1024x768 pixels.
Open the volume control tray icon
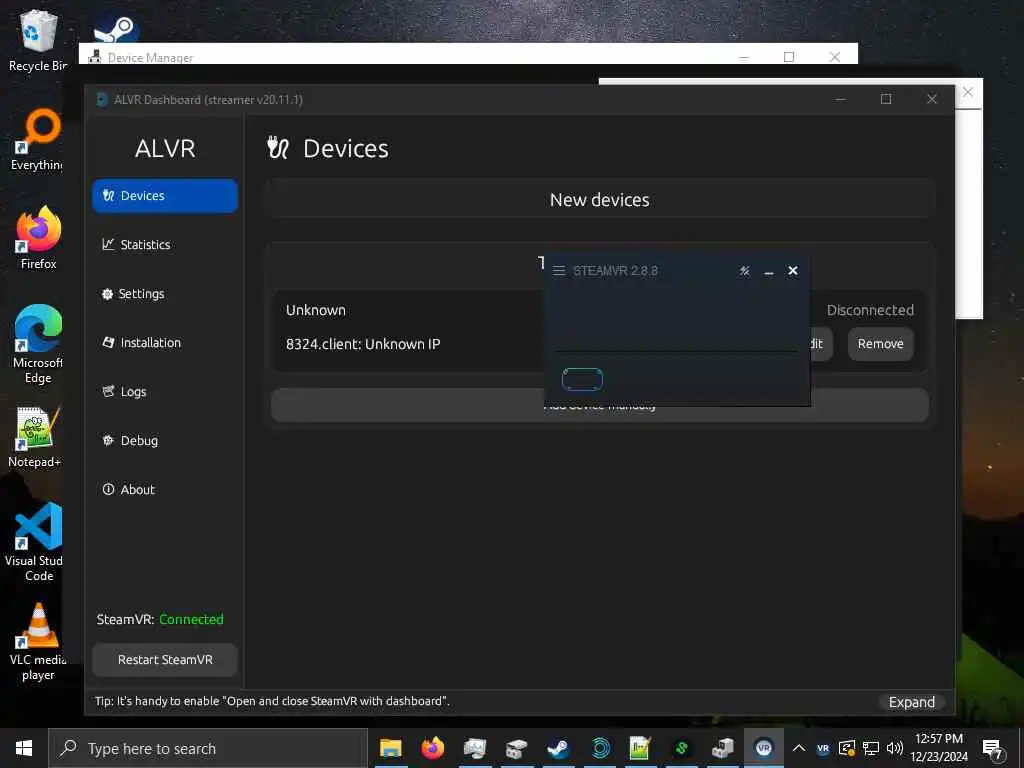(895, 748)
